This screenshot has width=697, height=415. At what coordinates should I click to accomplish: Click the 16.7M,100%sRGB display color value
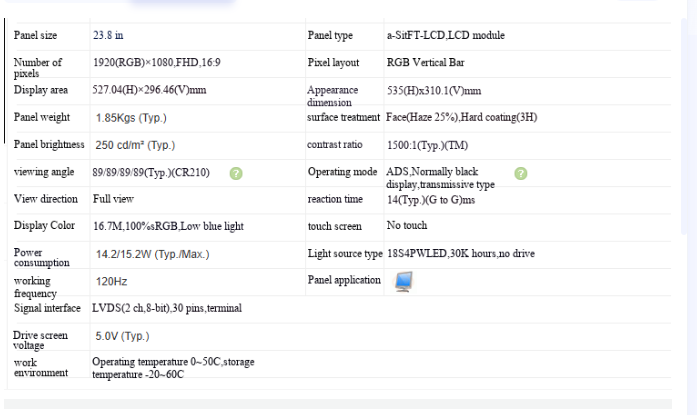tap(168, 226)
